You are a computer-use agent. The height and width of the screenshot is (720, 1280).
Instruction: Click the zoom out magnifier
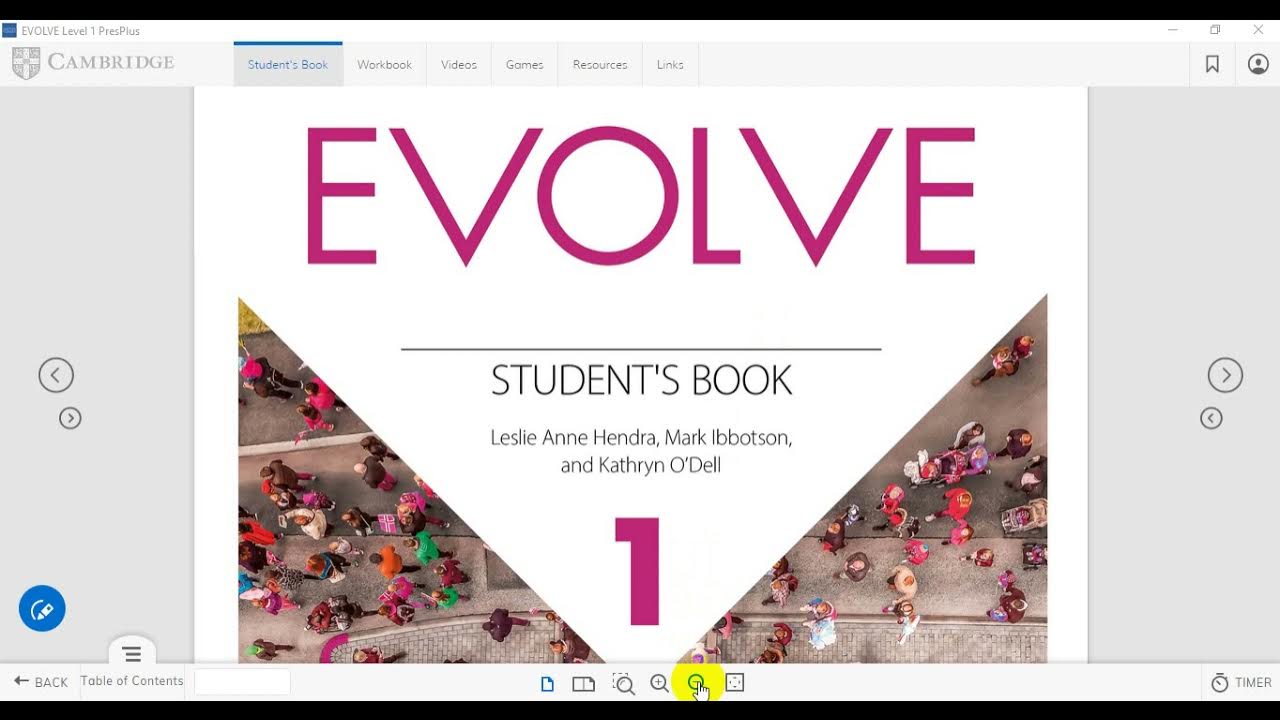pyautogui.click(x=696, y=683)
